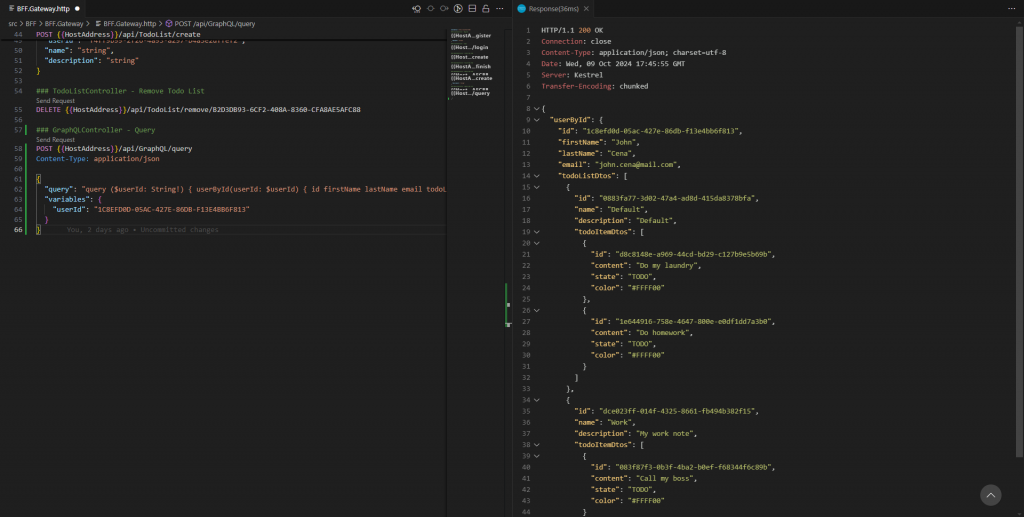Jump to '/query' request in minimap
This screenshot has height=517, width=1024.
point(470,93)
